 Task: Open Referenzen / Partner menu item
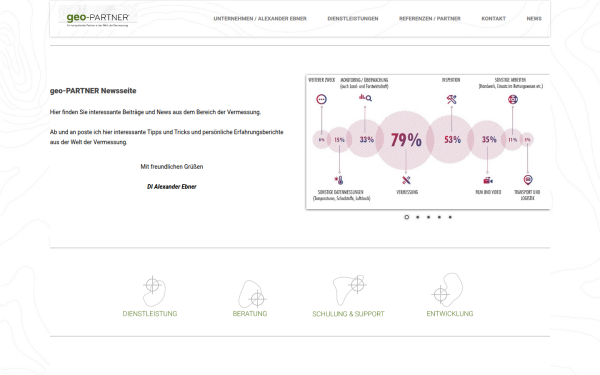tap(429, 18)
